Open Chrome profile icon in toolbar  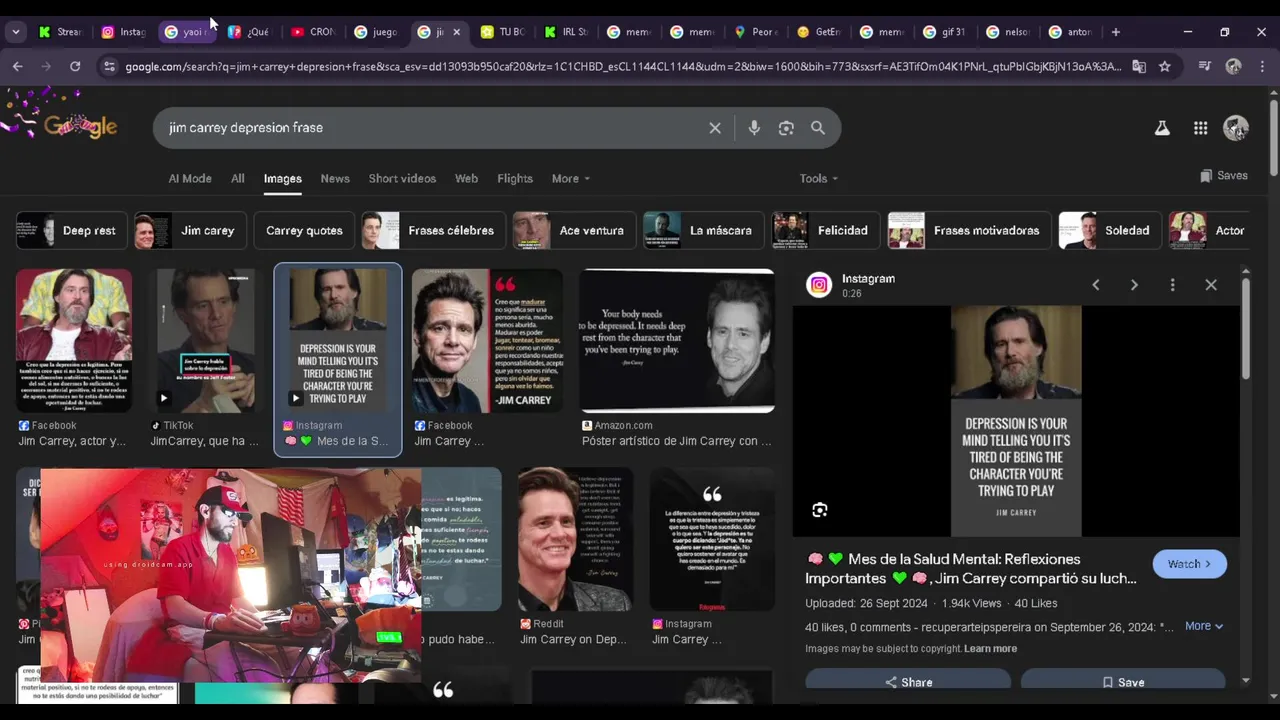point(1234,66)
